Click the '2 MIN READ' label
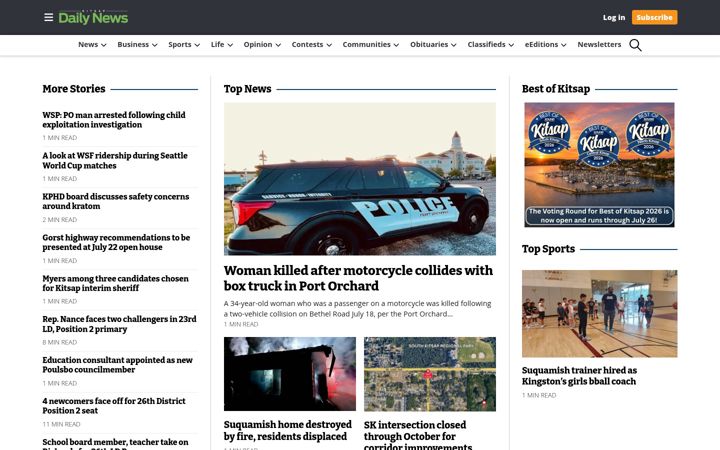The width and height of the screenshot is (720, 450). (60, 220)
